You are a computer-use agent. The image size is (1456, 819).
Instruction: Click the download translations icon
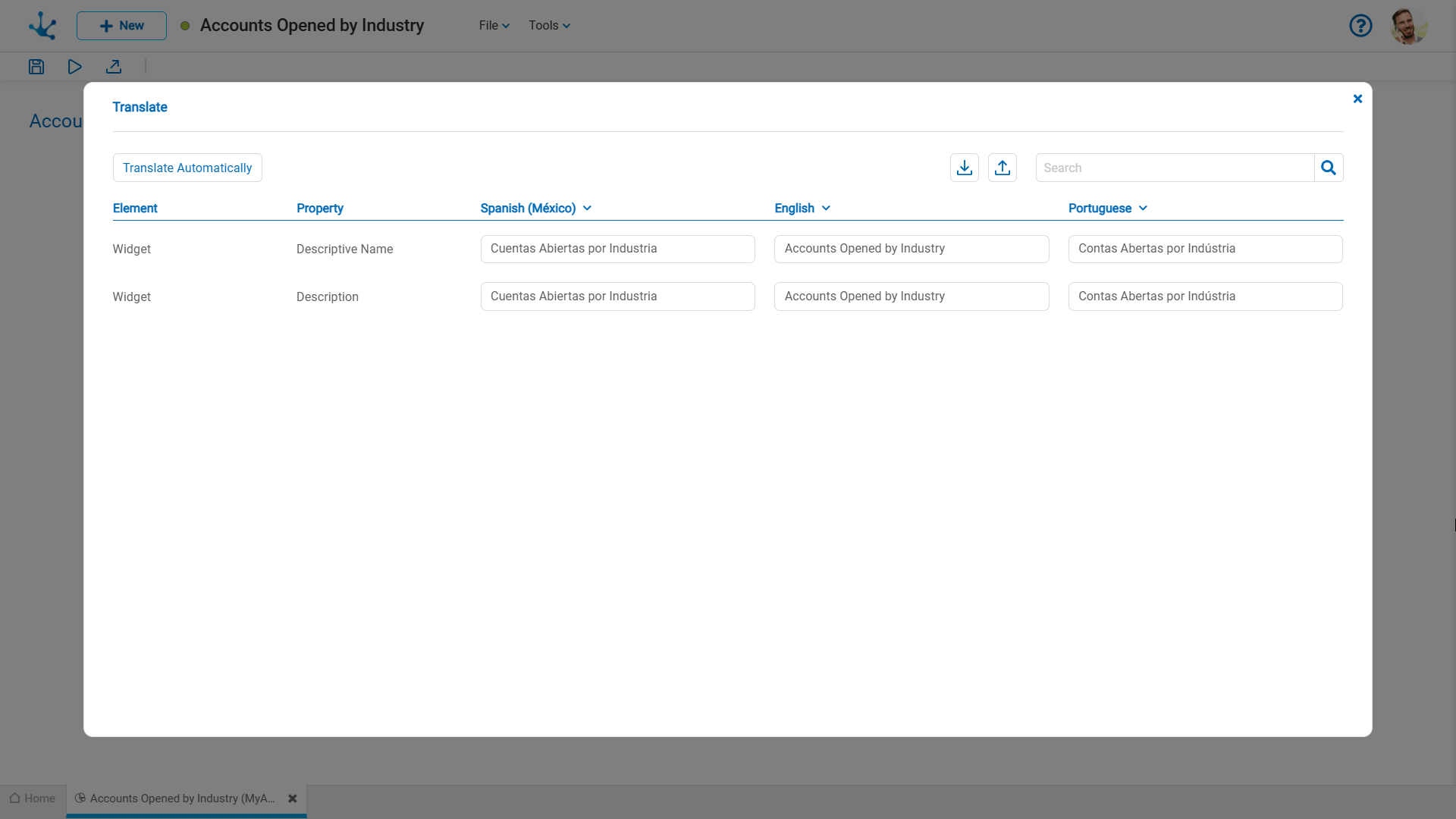[964, 168]
